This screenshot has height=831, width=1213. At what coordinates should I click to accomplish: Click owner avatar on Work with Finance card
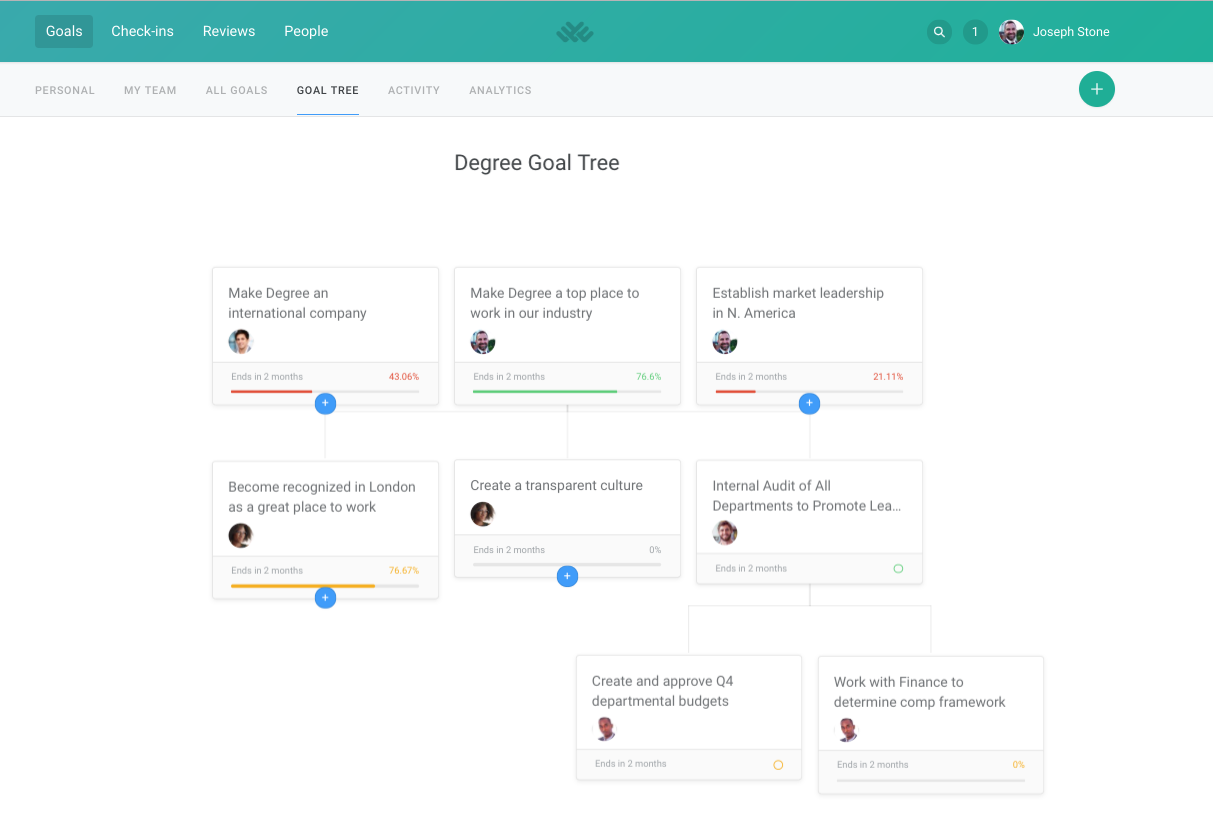(x=847, y=729)
